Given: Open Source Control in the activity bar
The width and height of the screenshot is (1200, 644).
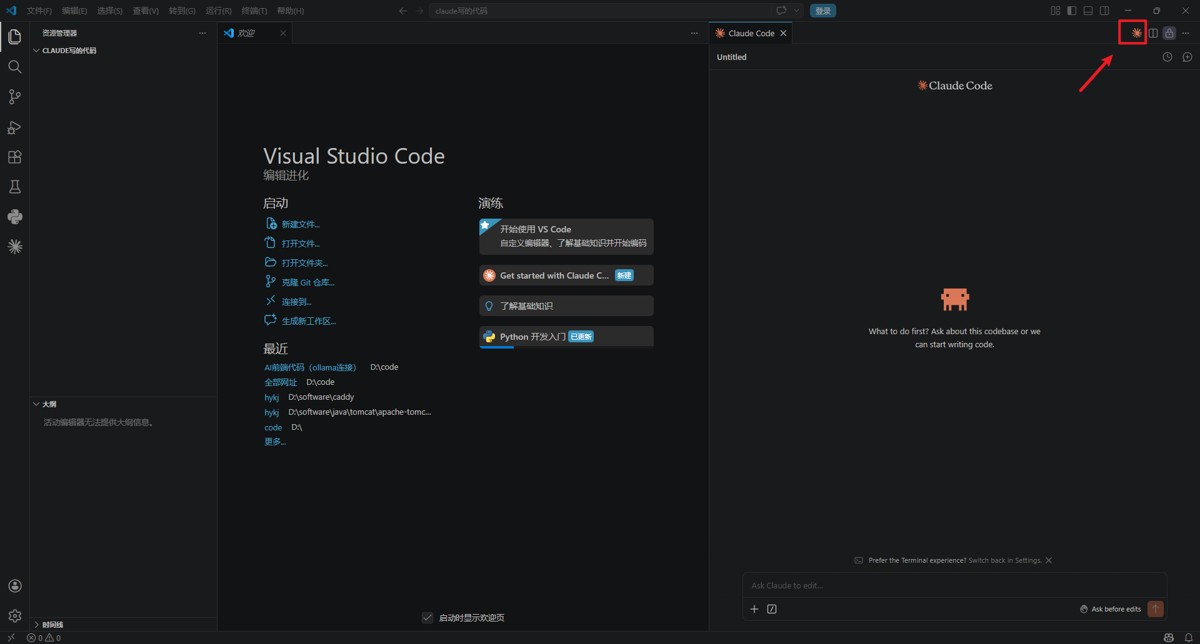Looking at the screenshot, I should pos(14,97).
